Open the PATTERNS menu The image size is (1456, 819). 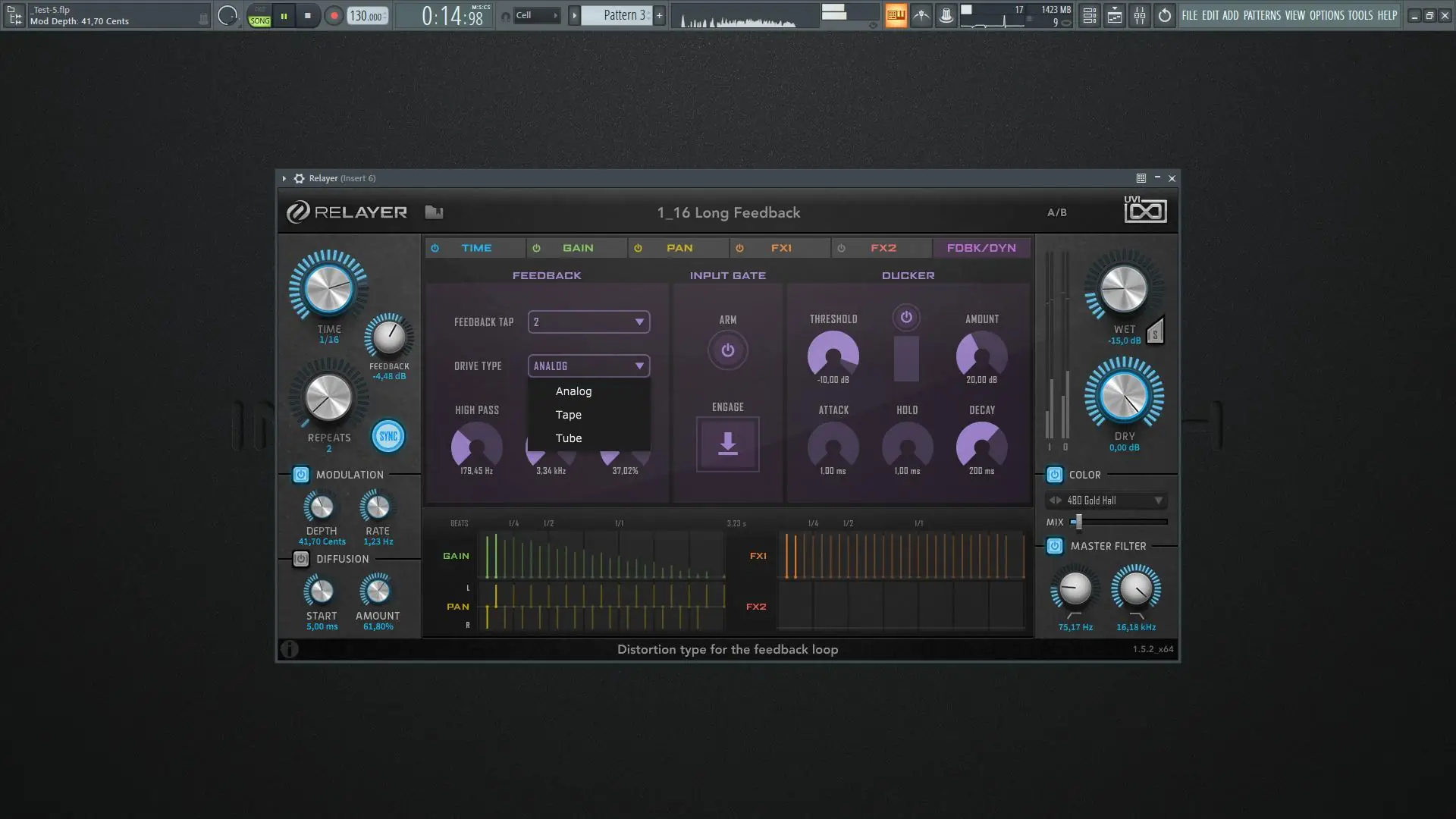point(1261,15)
